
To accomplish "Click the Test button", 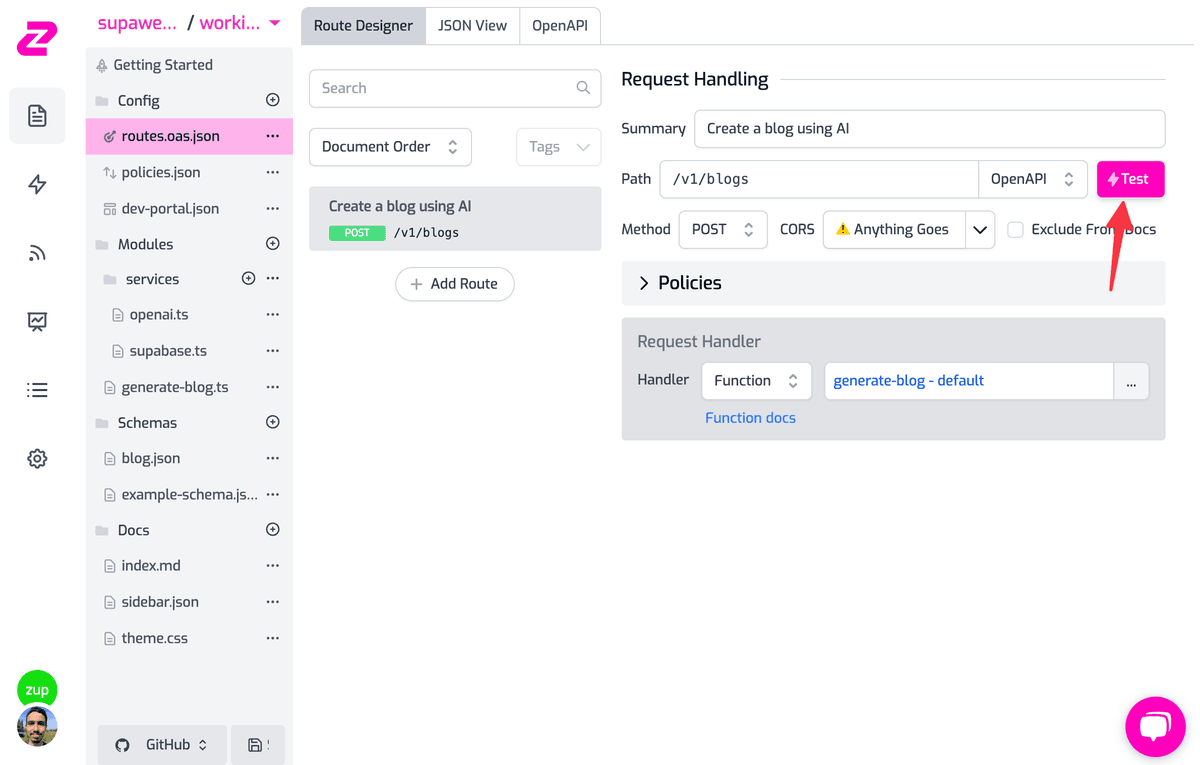I will click(1130, 179).
